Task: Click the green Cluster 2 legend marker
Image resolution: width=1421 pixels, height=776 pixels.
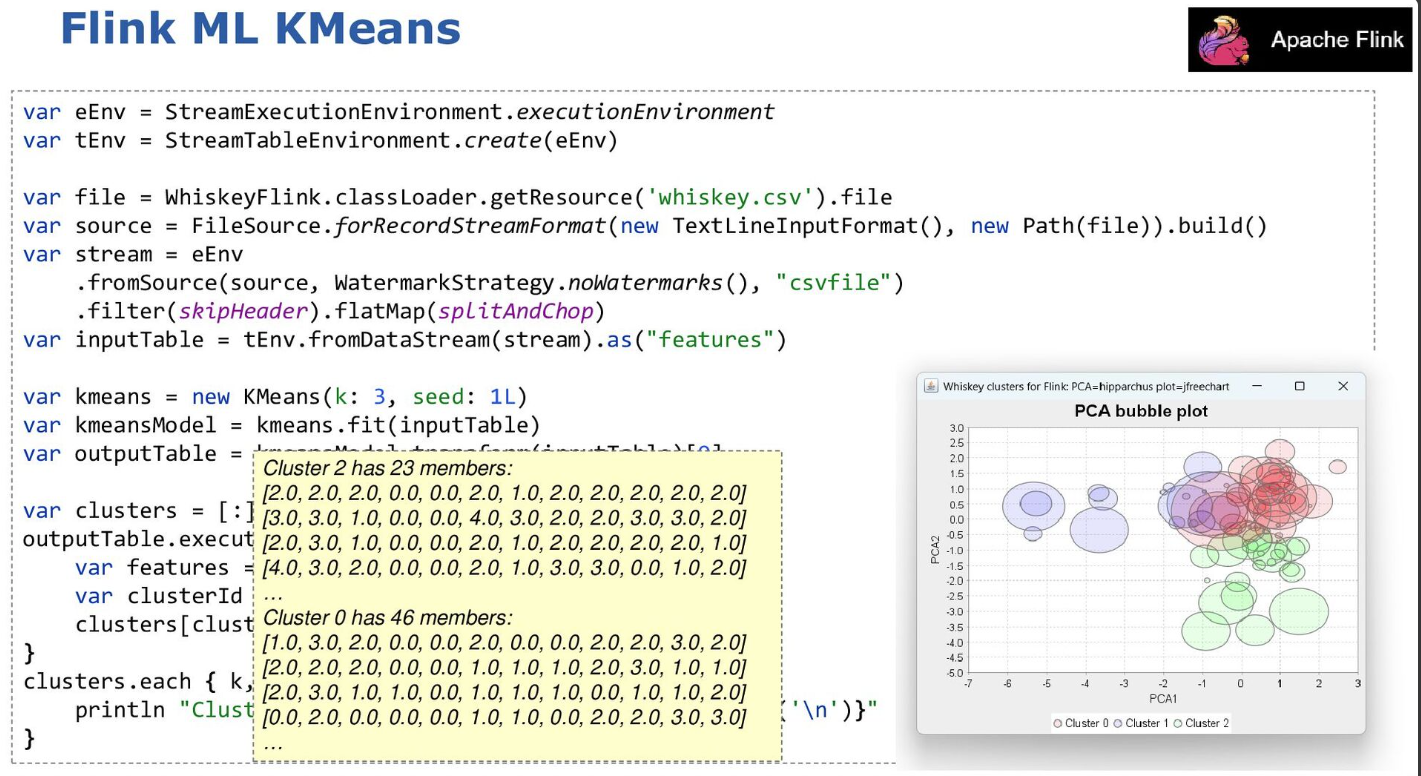Action: (x=1178, y=723)
